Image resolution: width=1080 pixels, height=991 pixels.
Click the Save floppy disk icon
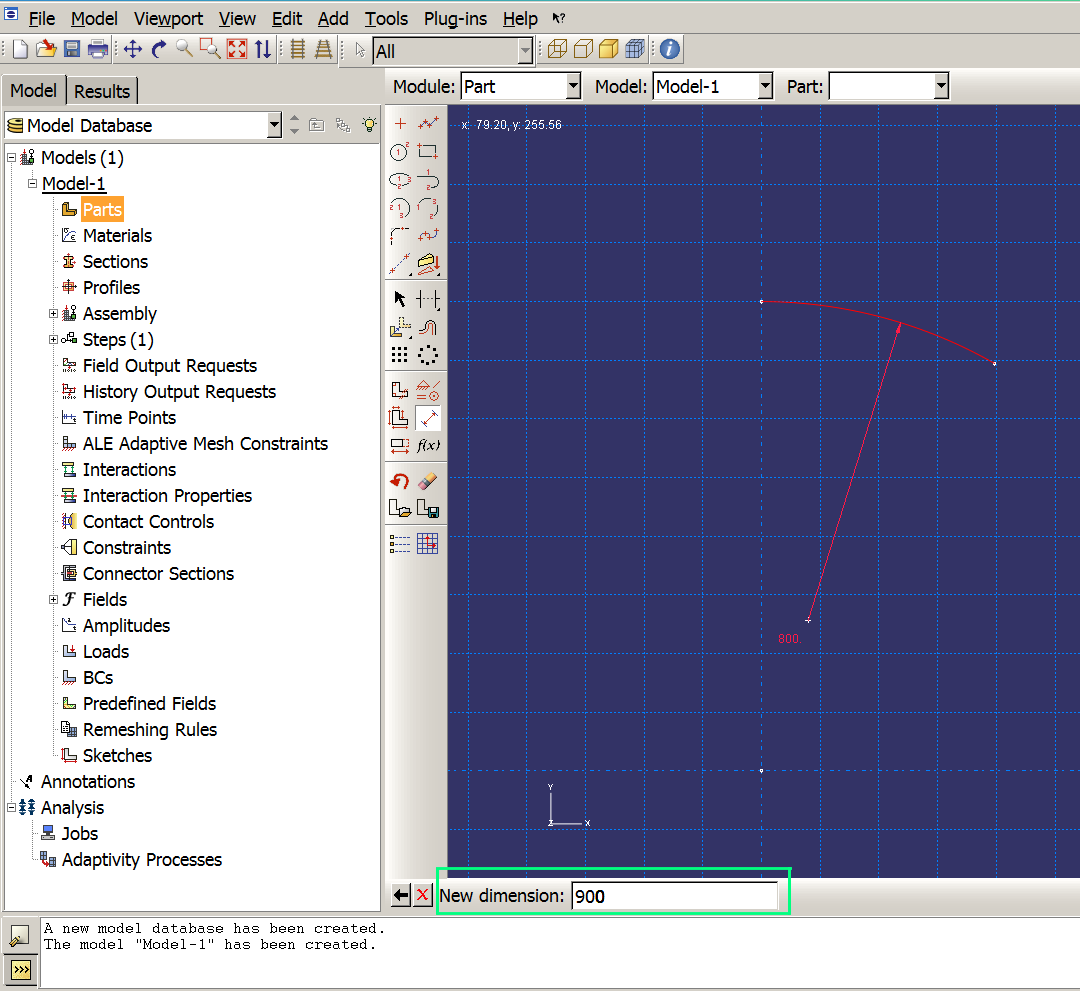72,49
